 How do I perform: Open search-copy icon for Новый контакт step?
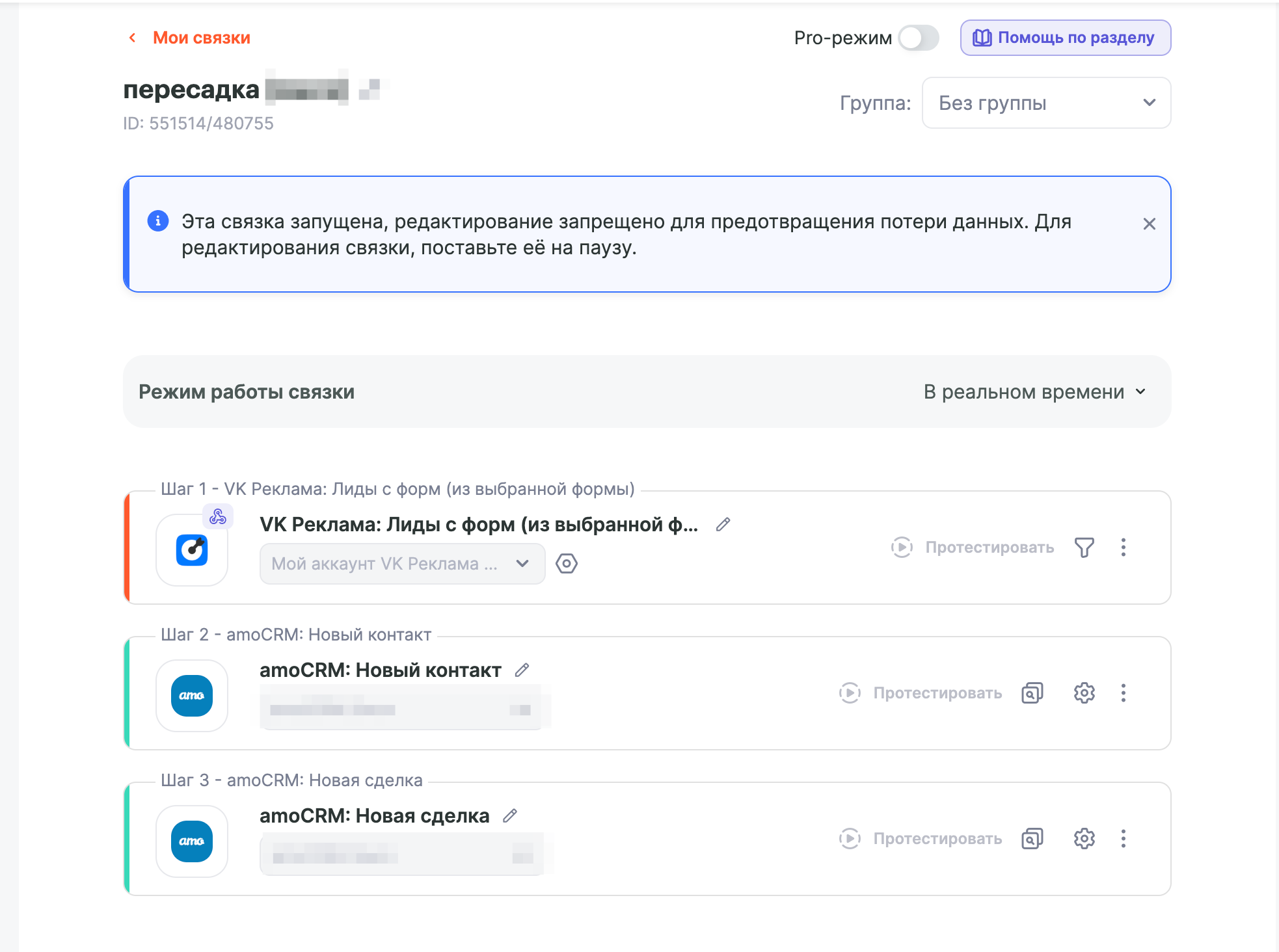pos(1032,693)
